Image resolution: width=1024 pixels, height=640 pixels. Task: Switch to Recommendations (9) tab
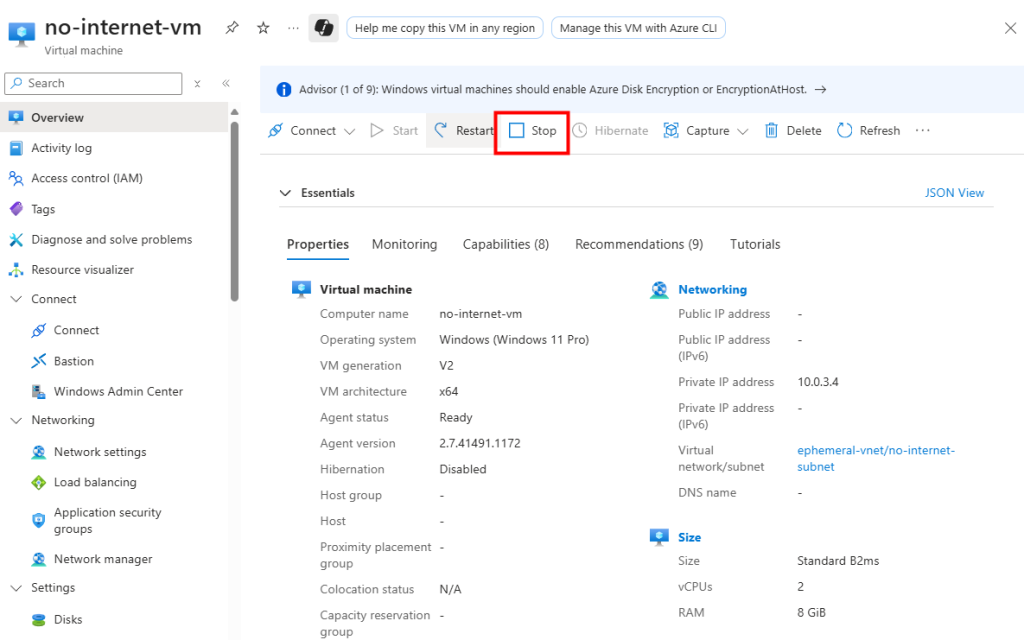[639, 244]
